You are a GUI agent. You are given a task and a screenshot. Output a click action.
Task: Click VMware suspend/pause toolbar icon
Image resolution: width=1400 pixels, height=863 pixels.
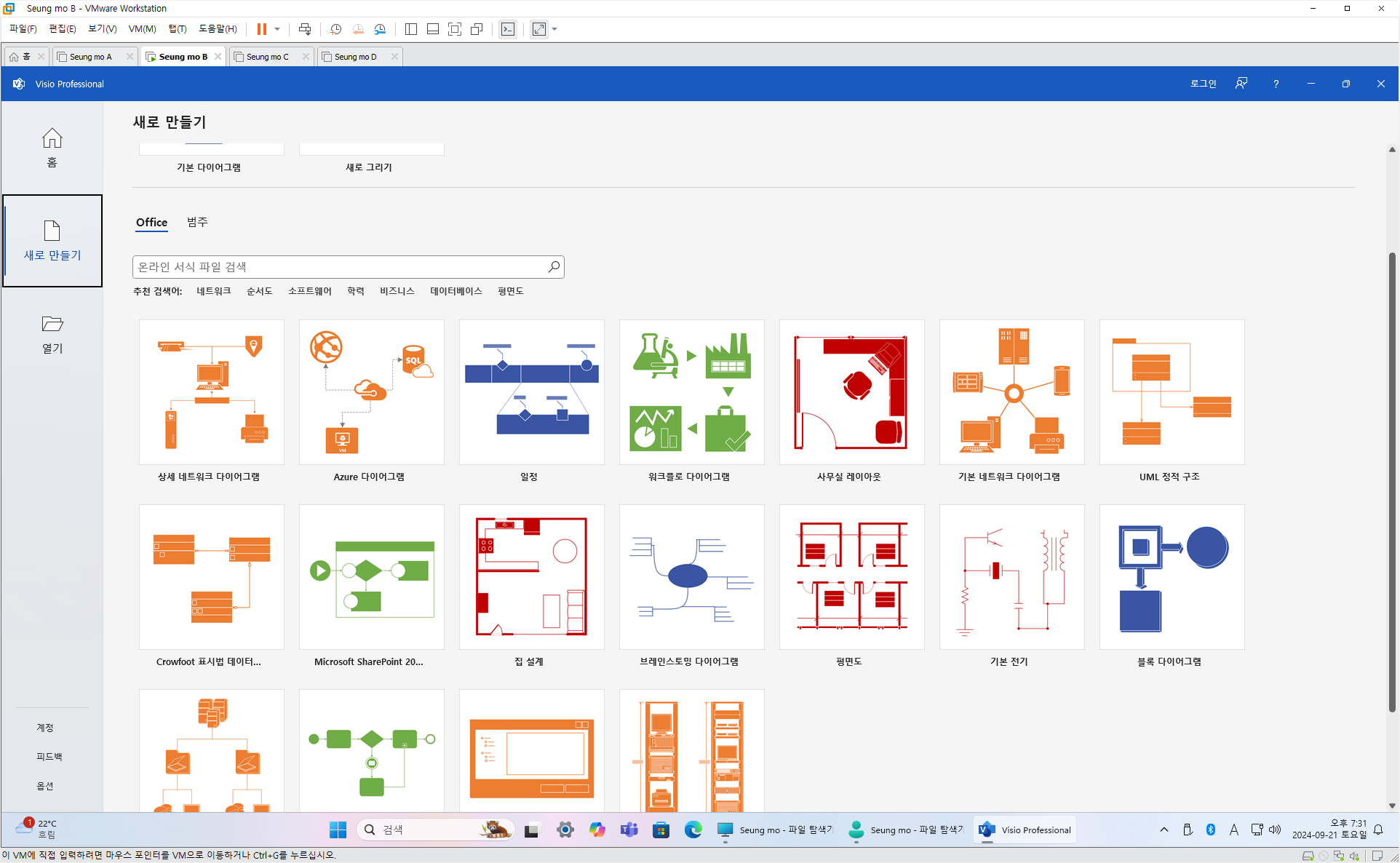pos(261,29)
